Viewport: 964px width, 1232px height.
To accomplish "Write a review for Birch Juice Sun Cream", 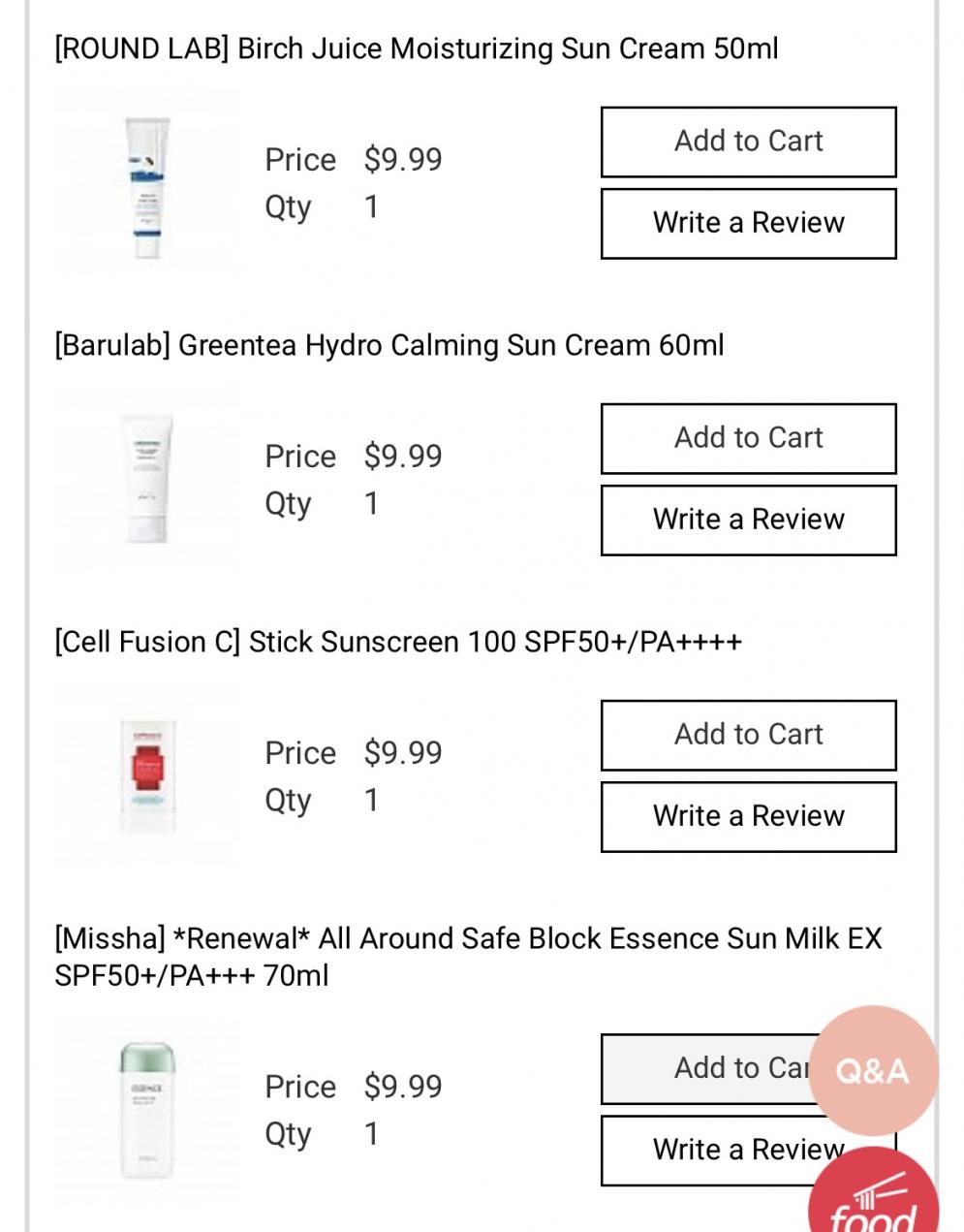I will click(748, 223).
